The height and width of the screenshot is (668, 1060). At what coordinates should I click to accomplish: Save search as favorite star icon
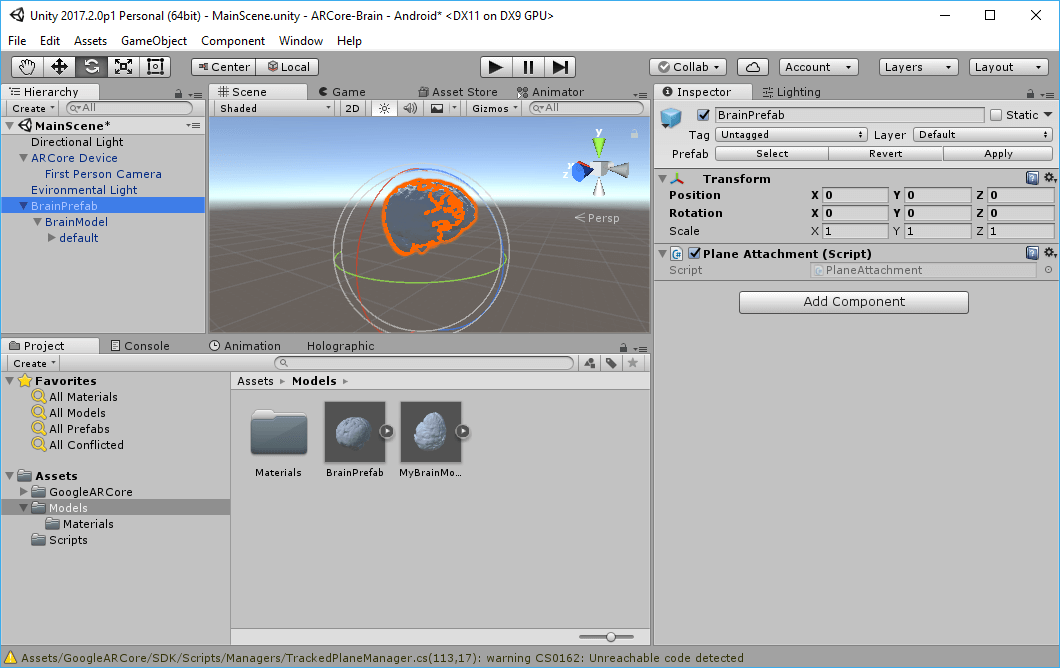tap(633, 363)
